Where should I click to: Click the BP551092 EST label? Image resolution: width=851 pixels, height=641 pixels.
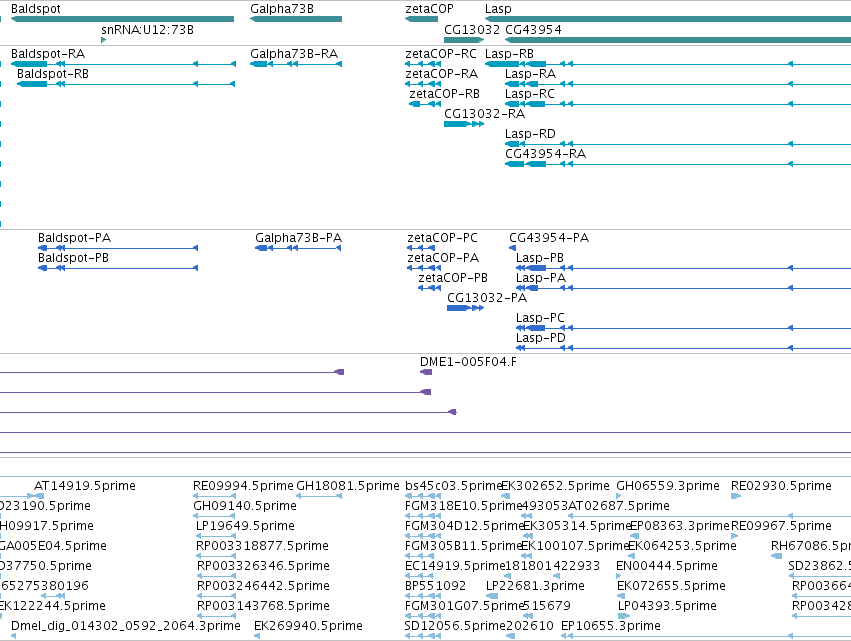coord(436,586)
